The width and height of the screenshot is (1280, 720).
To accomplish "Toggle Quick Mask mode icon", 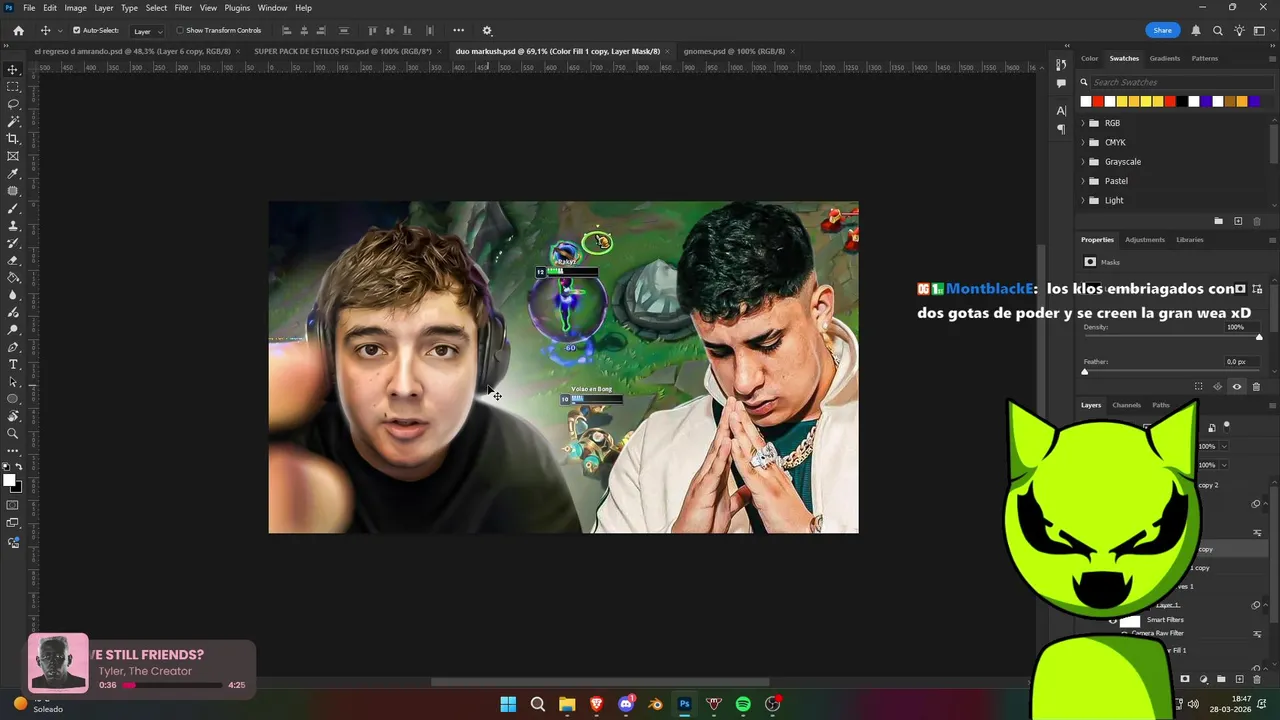I will click(13, 506).
